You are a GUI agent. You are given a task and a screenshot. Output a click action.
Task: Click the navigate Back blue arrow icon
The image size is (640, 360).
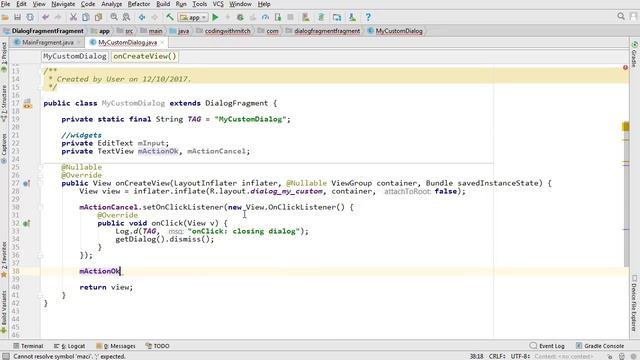[142, 18]
